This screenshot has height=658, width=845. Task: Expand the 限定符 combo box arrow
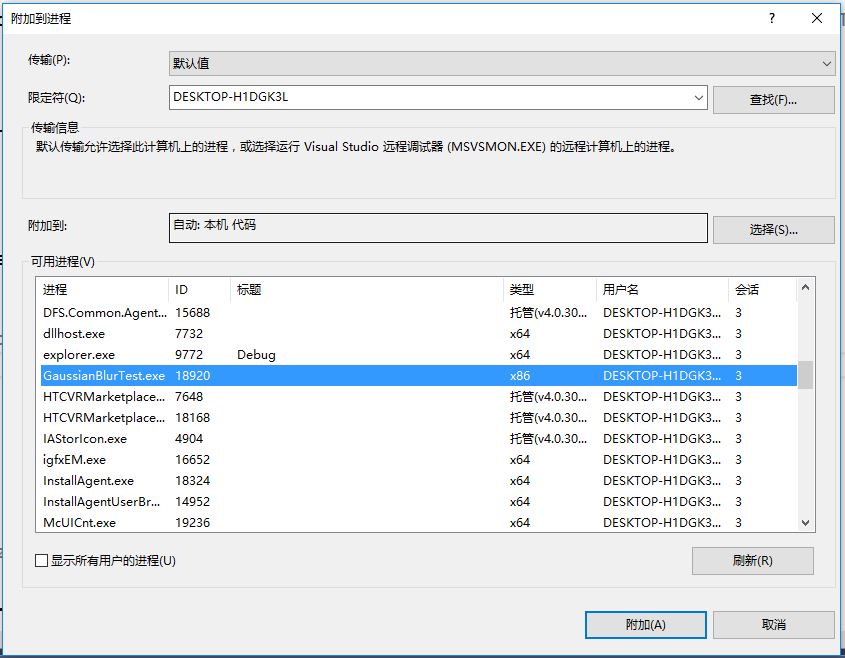click(698, 98)
